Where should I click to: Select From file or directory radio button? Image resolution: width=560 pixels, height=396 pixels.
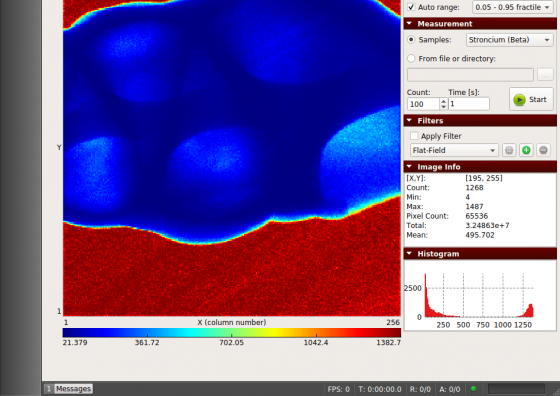click(411, 58)
